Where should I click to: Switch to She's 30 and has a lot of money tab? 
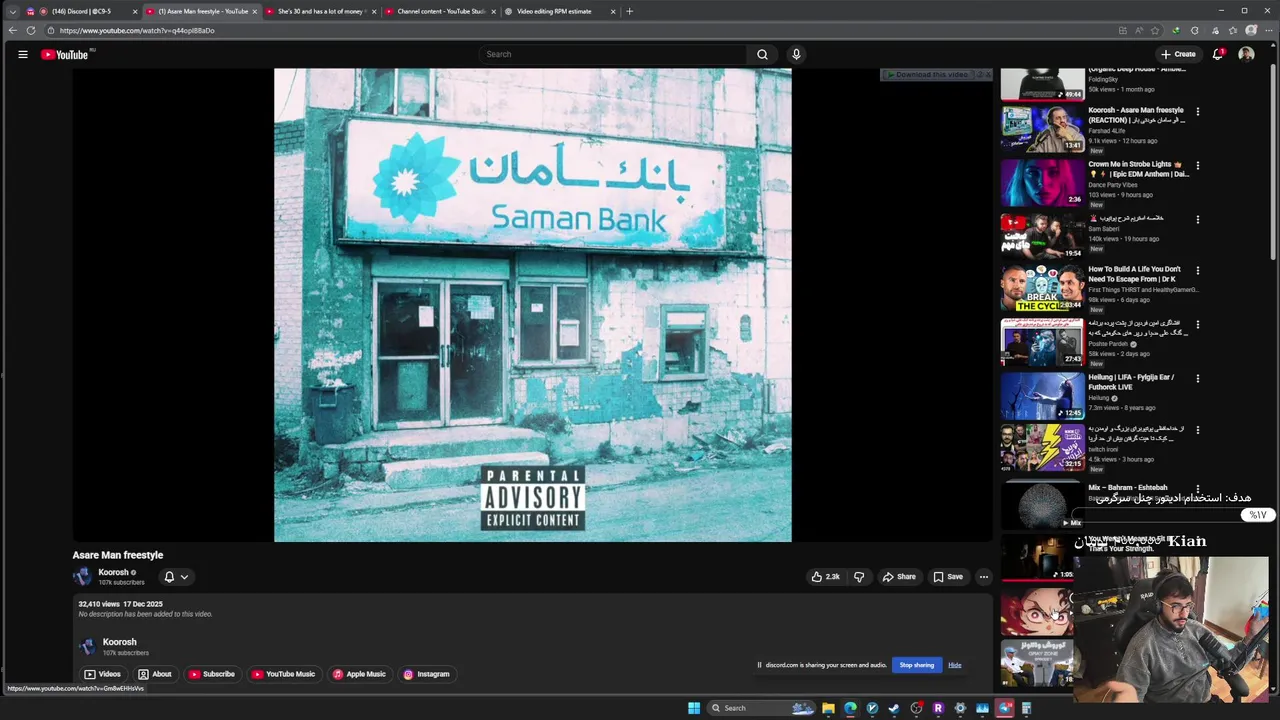point(319,11)
